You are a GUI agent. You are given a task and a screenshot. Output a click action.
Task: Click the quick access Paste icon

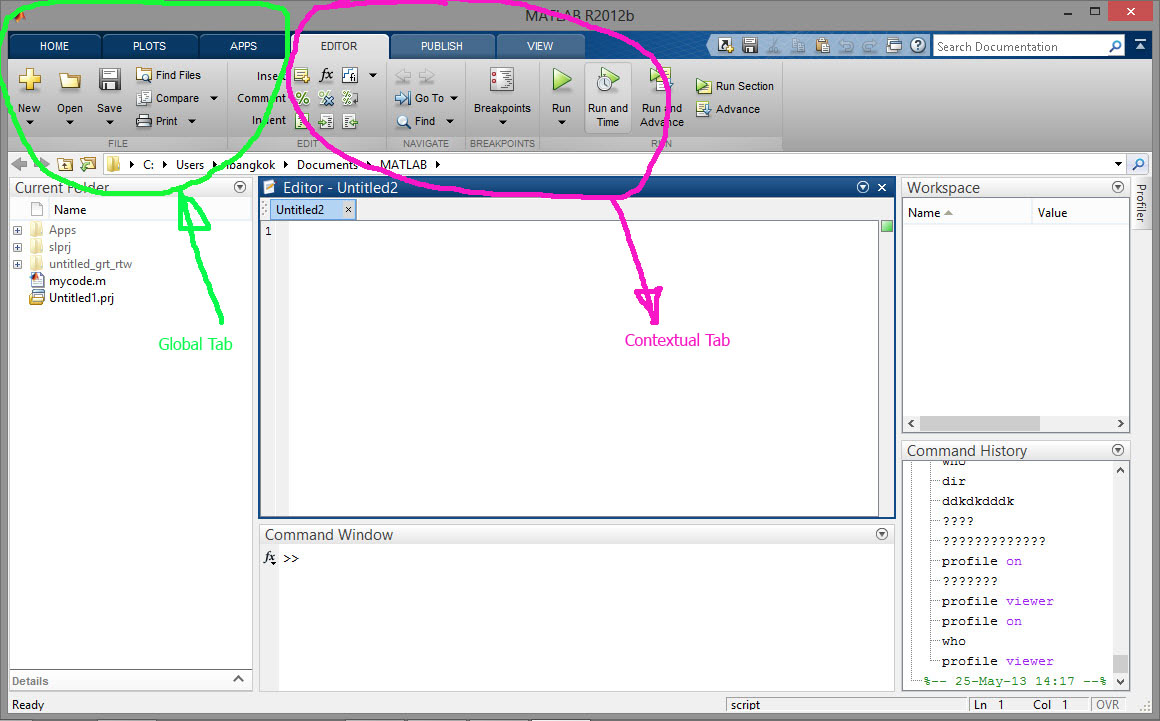[x=822, y=46]
